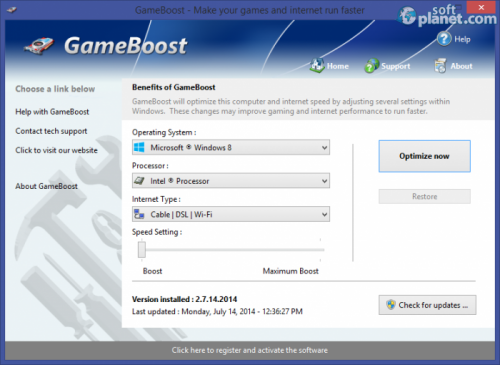The height and width of the screenshot is (365, 500).
Task: Click the network icon in Internet Type box
Action: [x=139, y=214]
